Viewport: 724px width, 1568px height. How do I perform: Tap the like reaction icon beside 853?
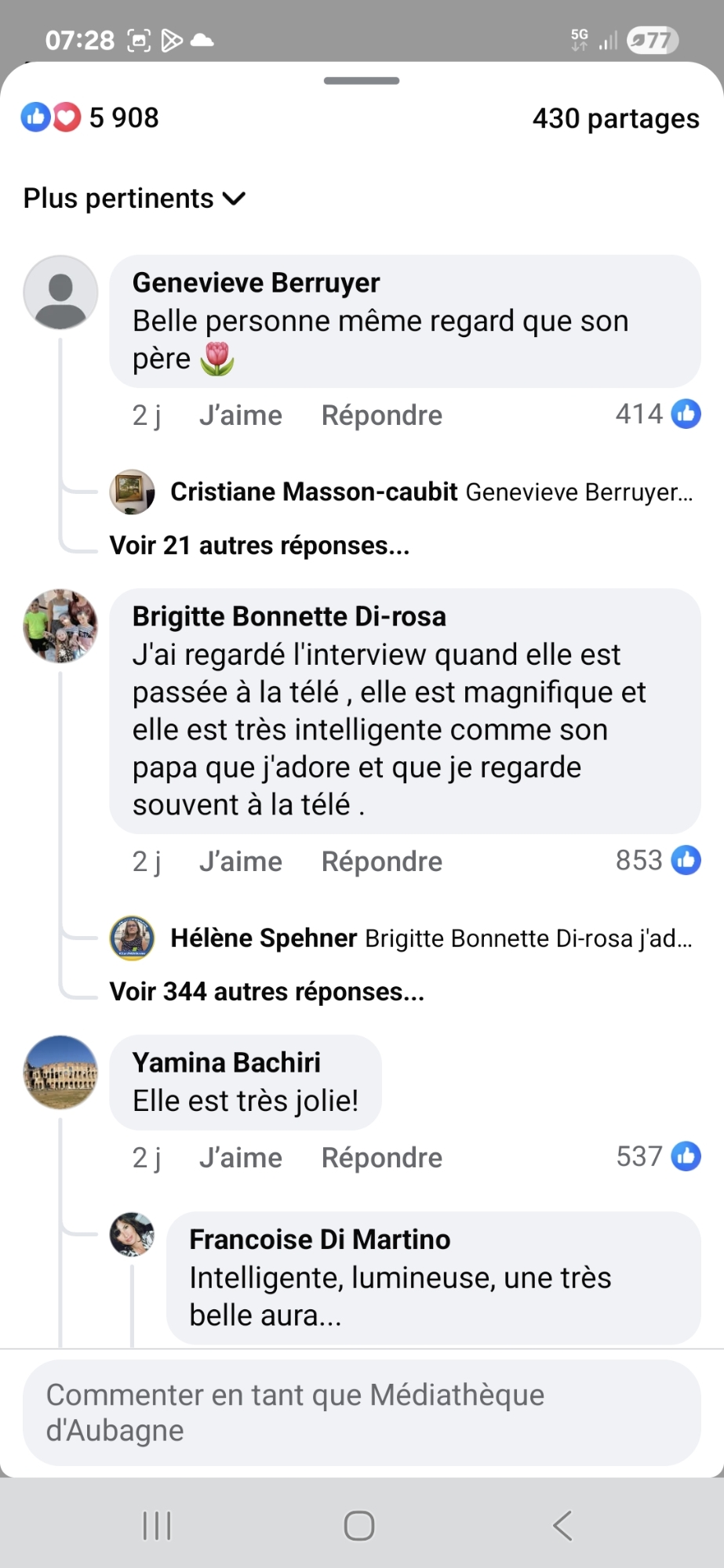(x=686, y=860)
